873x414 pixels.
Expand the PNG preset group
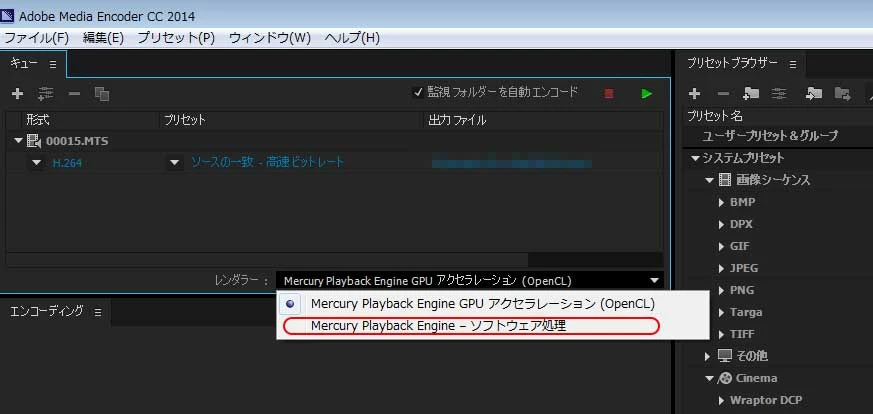point(722,290)
